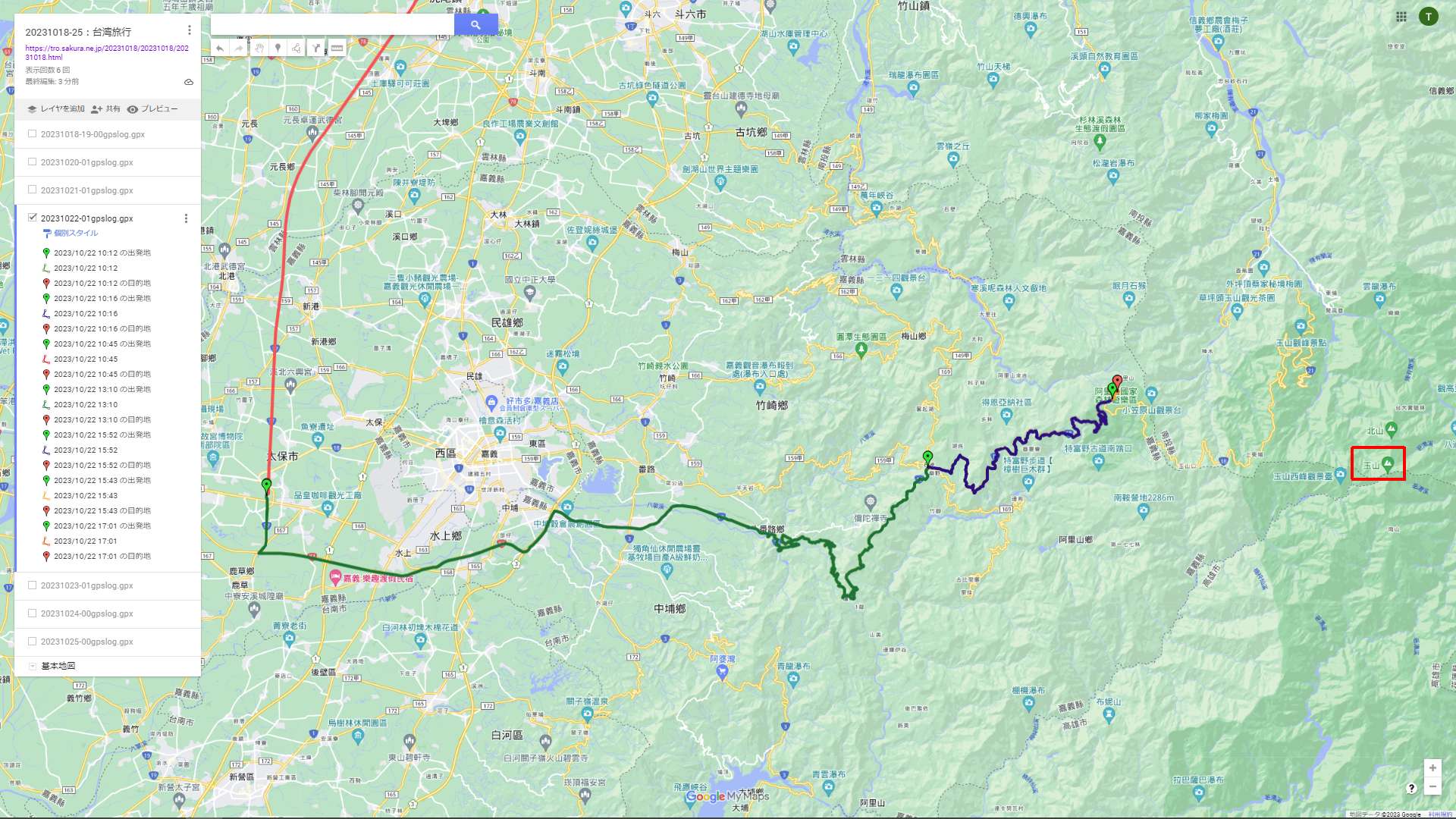Uncheck the 20231022-01gpslog.gpx layer checkbox

tap(32, 217)
